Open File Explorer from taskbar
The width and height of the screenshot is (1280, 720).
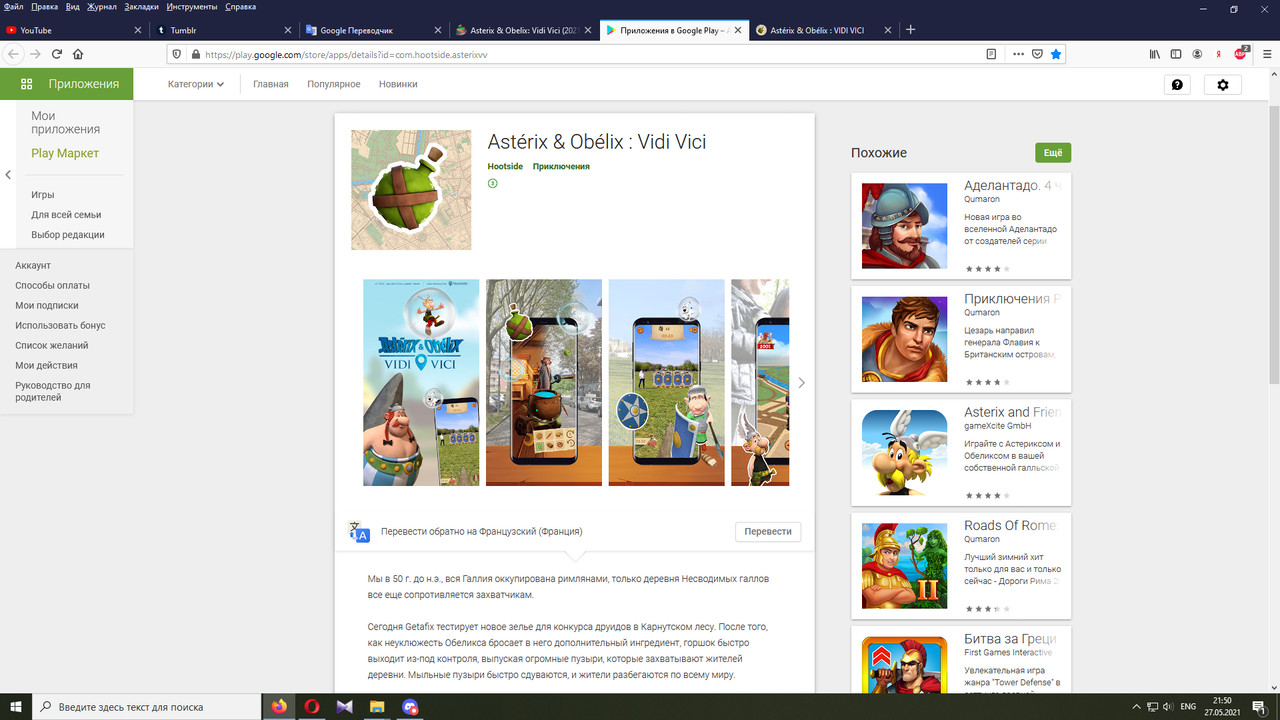click(377, 707)
